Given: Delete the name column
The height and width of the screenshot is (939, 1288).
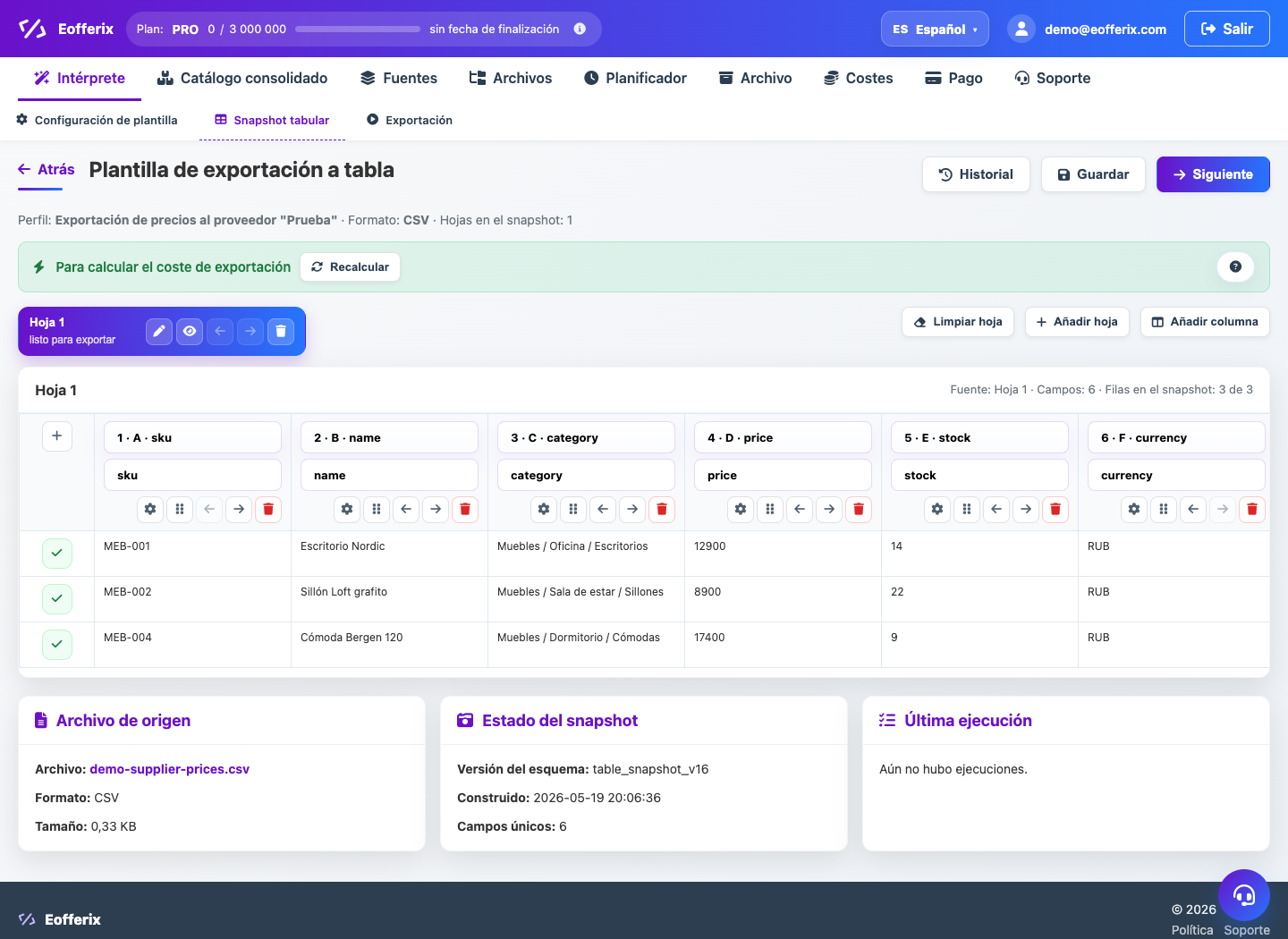Looking at the screenshot, I should [465, 509].
